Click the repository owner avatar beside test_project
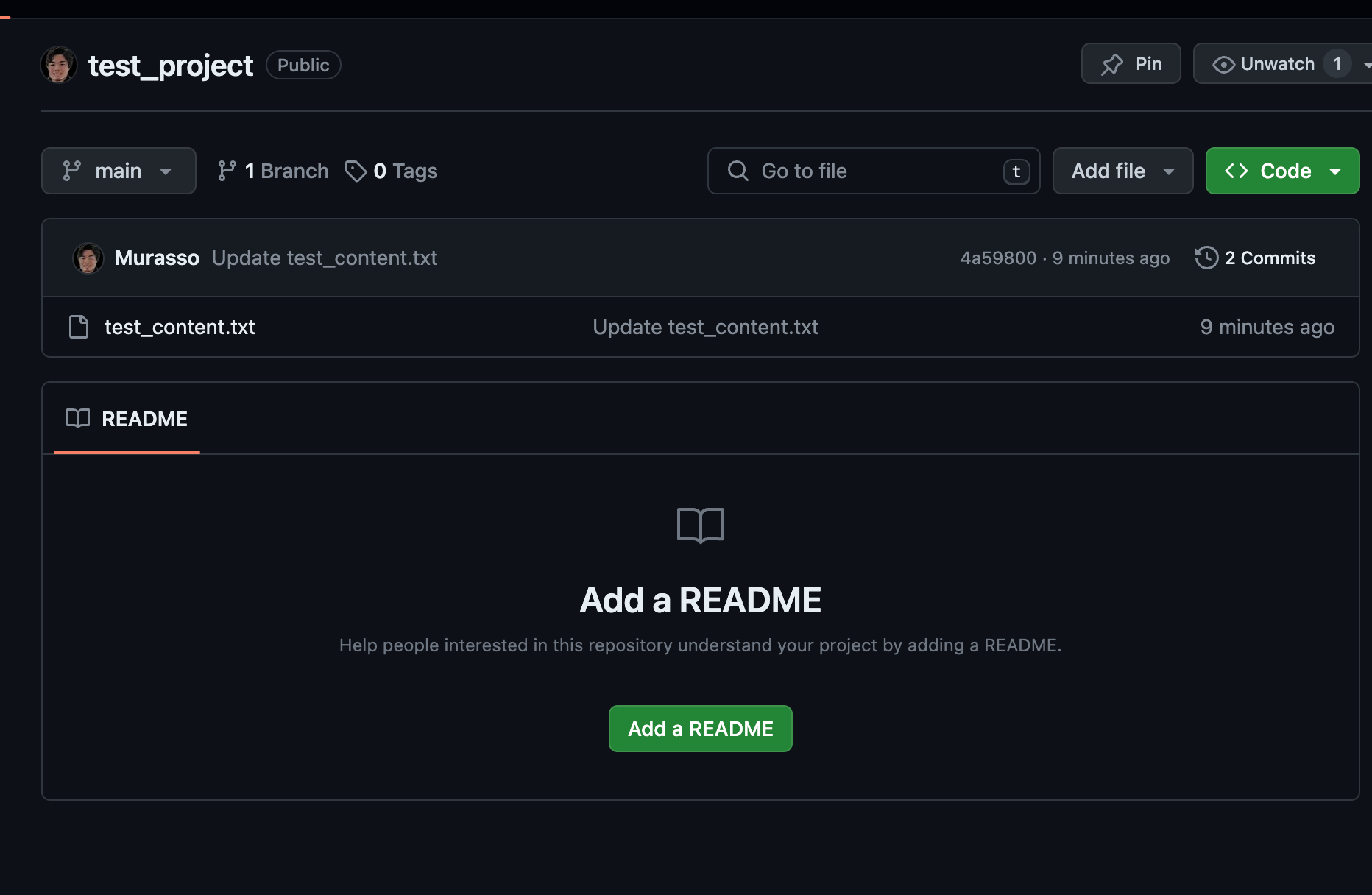Viewport: 1372px width, 895px height. (x=59, y=65)
